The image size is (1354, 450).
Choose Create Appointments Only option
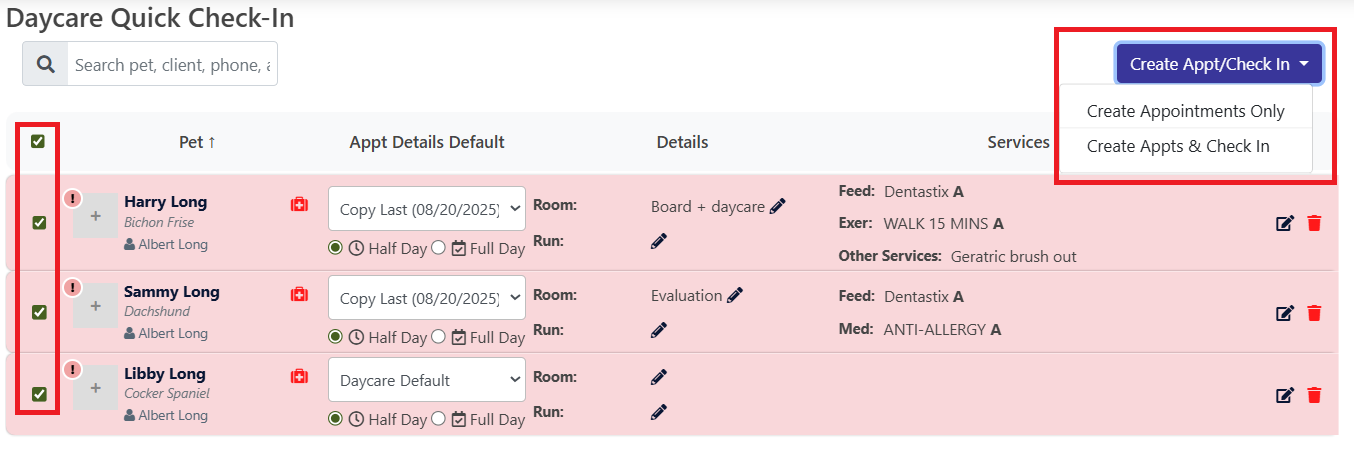[x=1185, y=111]
